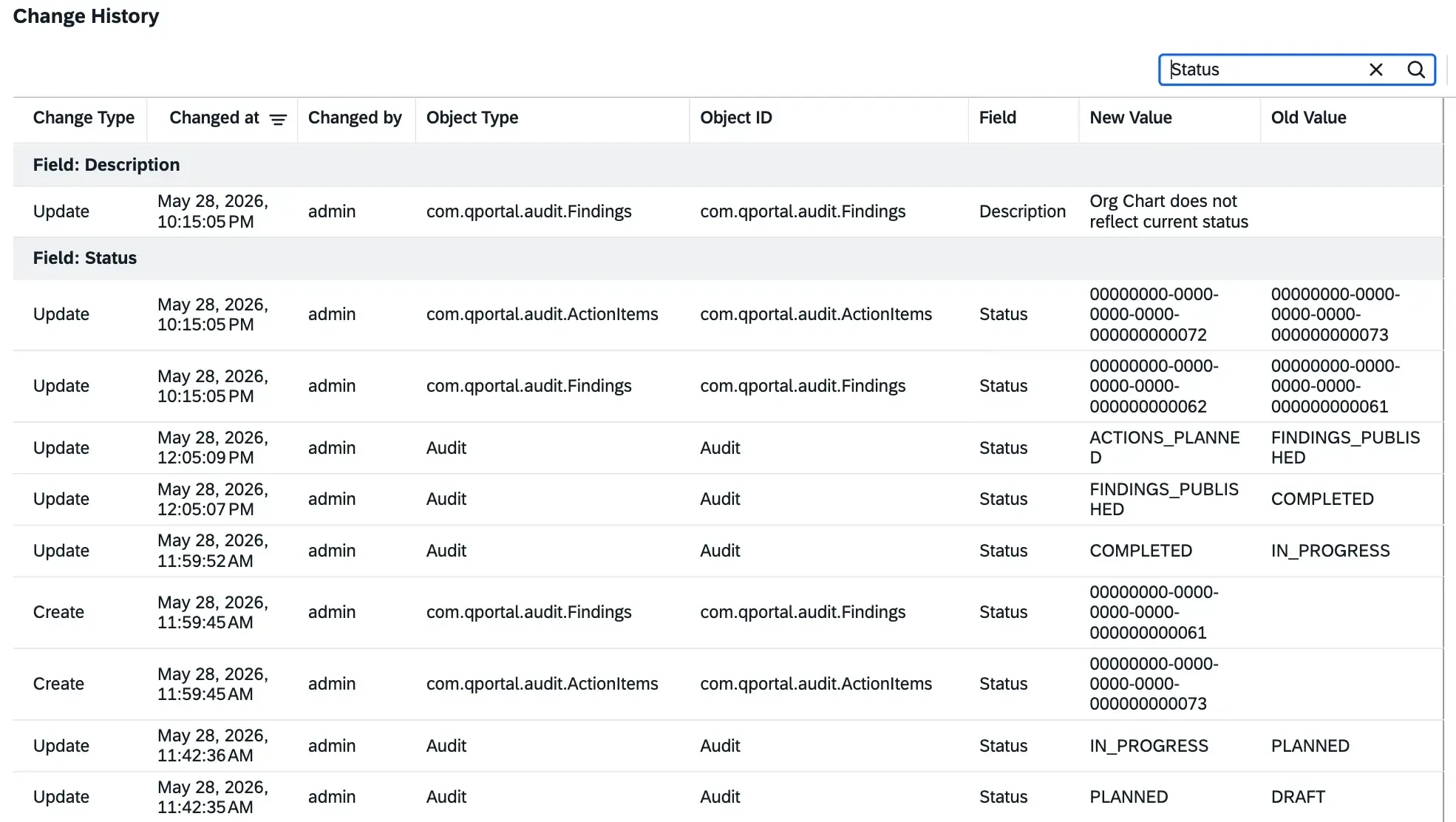Sort by Change Type column header
The width and height of the screenshot is (1456, 822).
click(84, 118)
